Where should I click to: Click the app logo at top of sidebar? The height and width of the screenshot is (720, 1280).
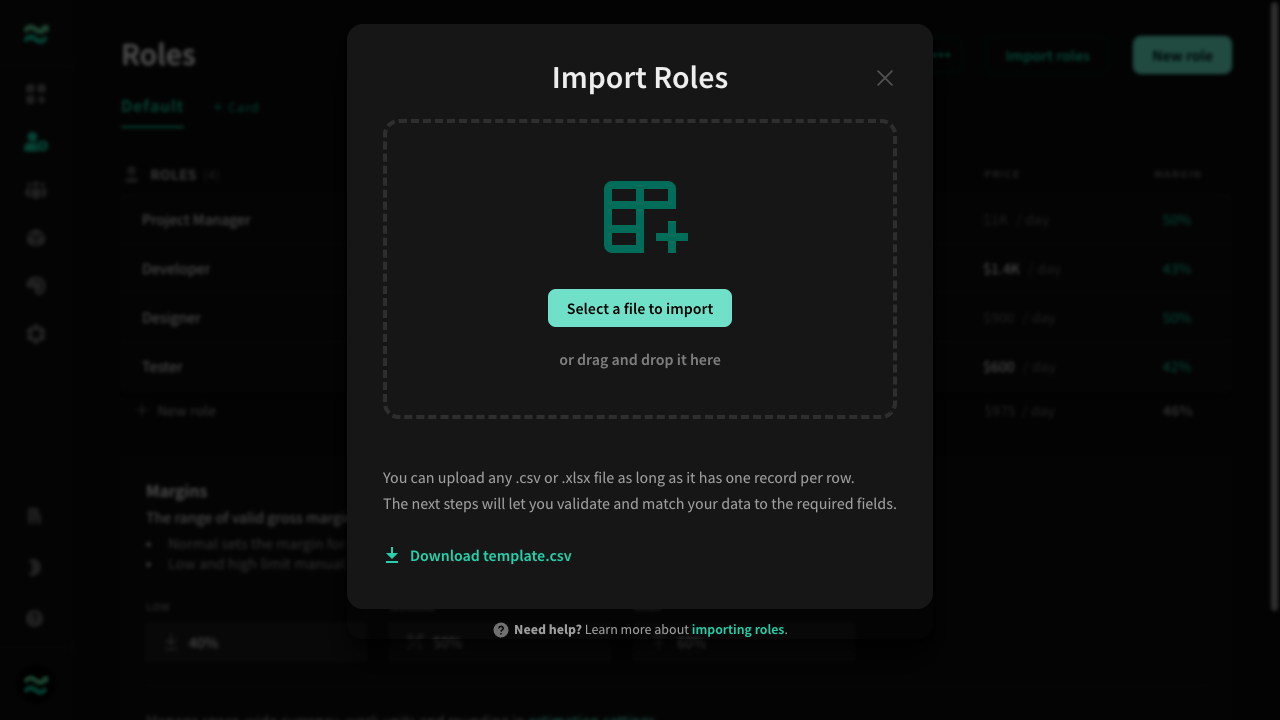36,35
